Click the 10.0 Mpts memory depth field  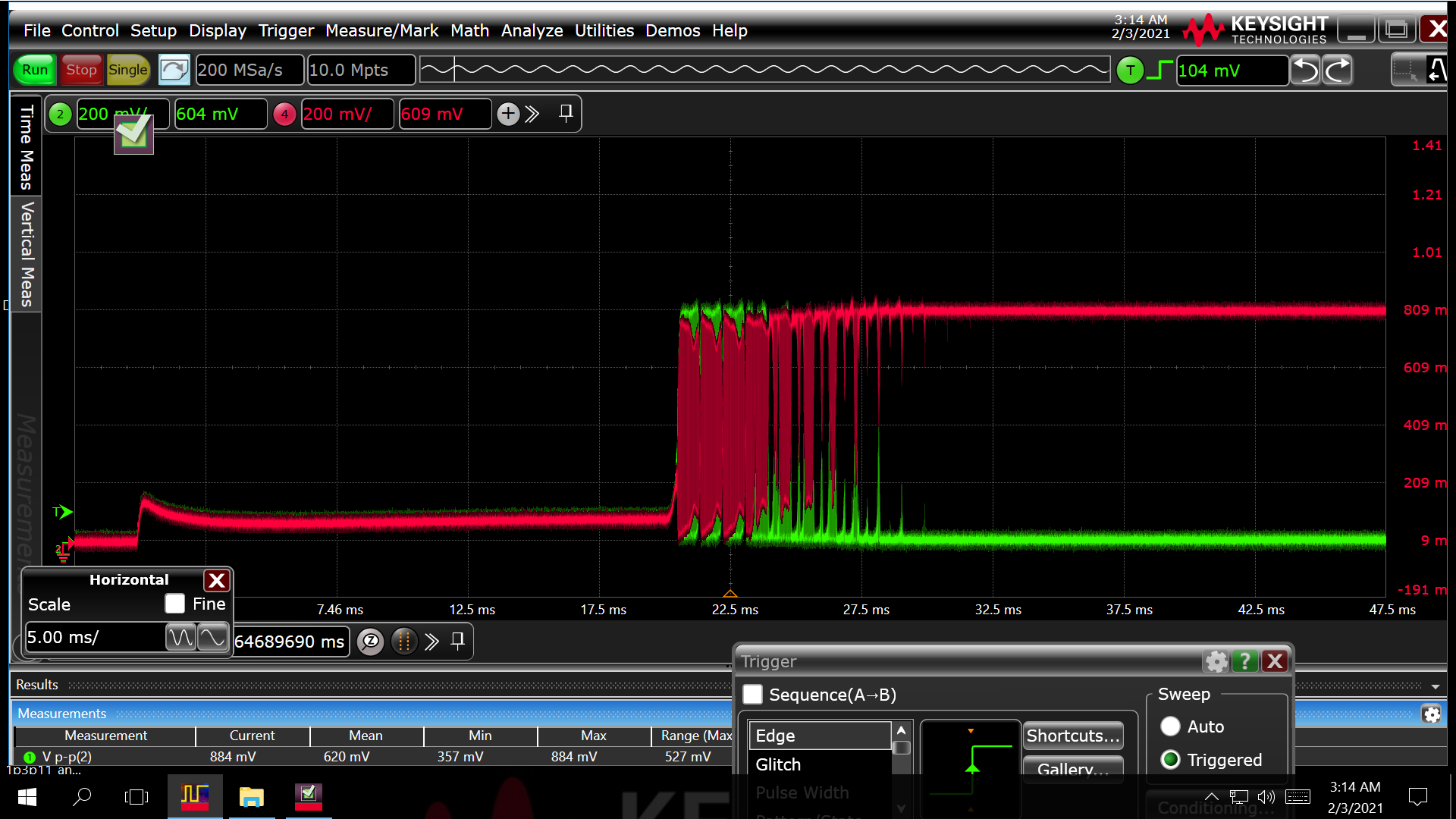coord(361,70)
